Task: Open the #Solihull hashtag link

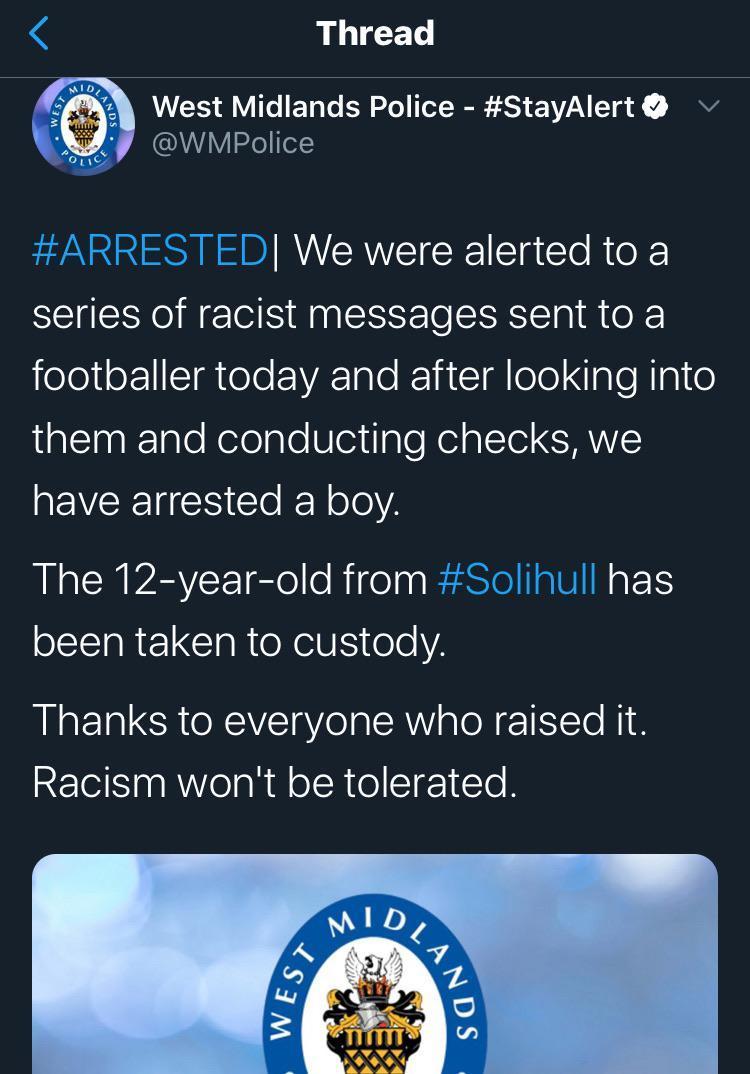Action: [517, 579]
